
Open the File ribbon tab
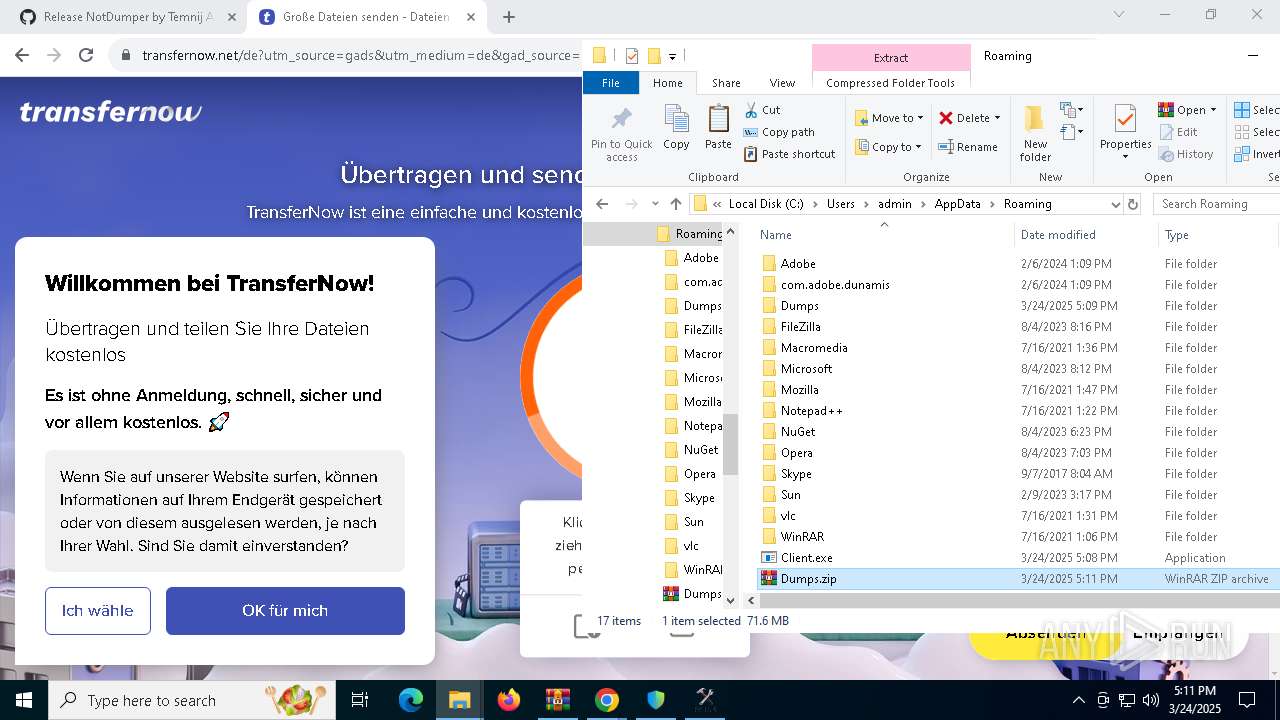point(611,83)
